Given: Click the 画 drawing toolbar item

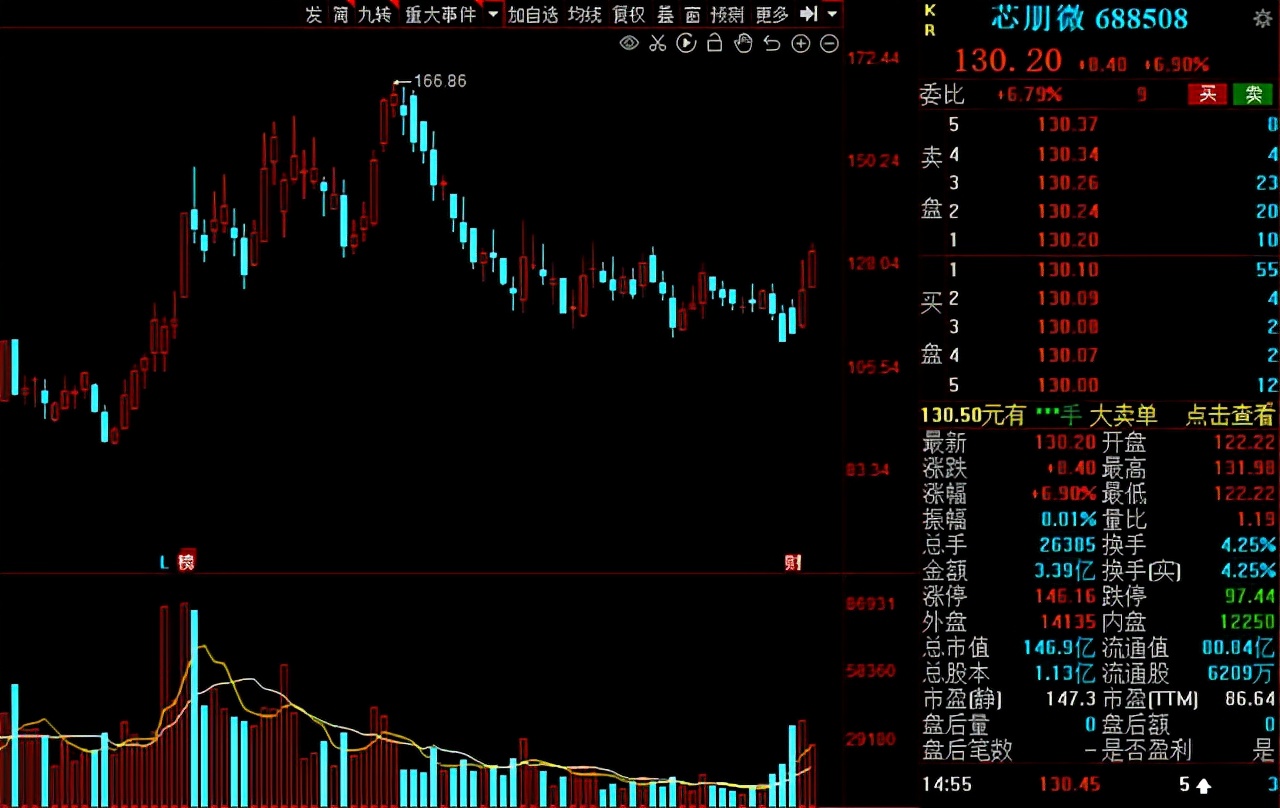Looking at the screenshot, I should [692, 15].
